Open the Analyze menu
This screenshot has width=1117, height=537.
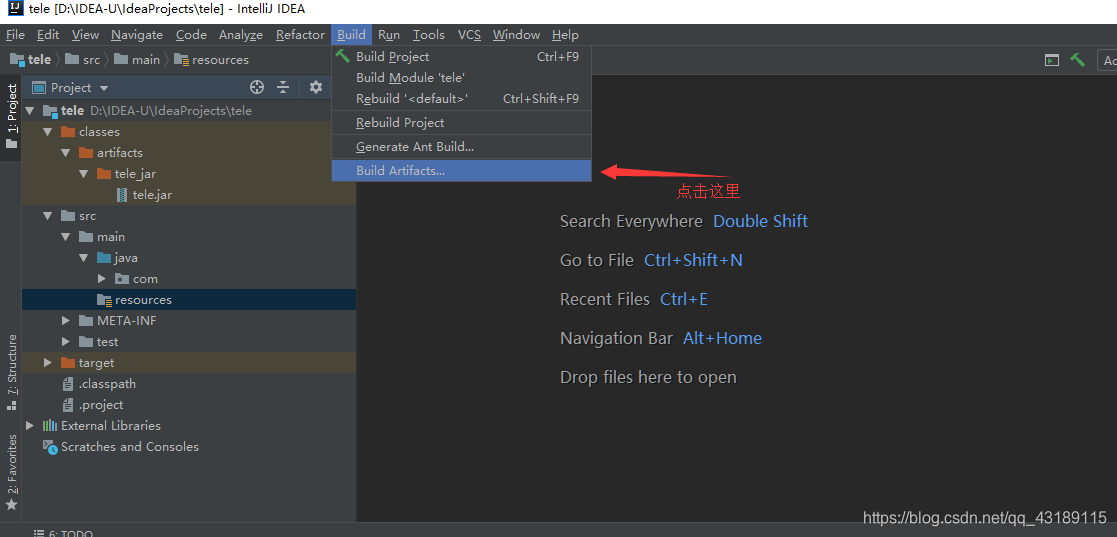click(x=241, y=34)
